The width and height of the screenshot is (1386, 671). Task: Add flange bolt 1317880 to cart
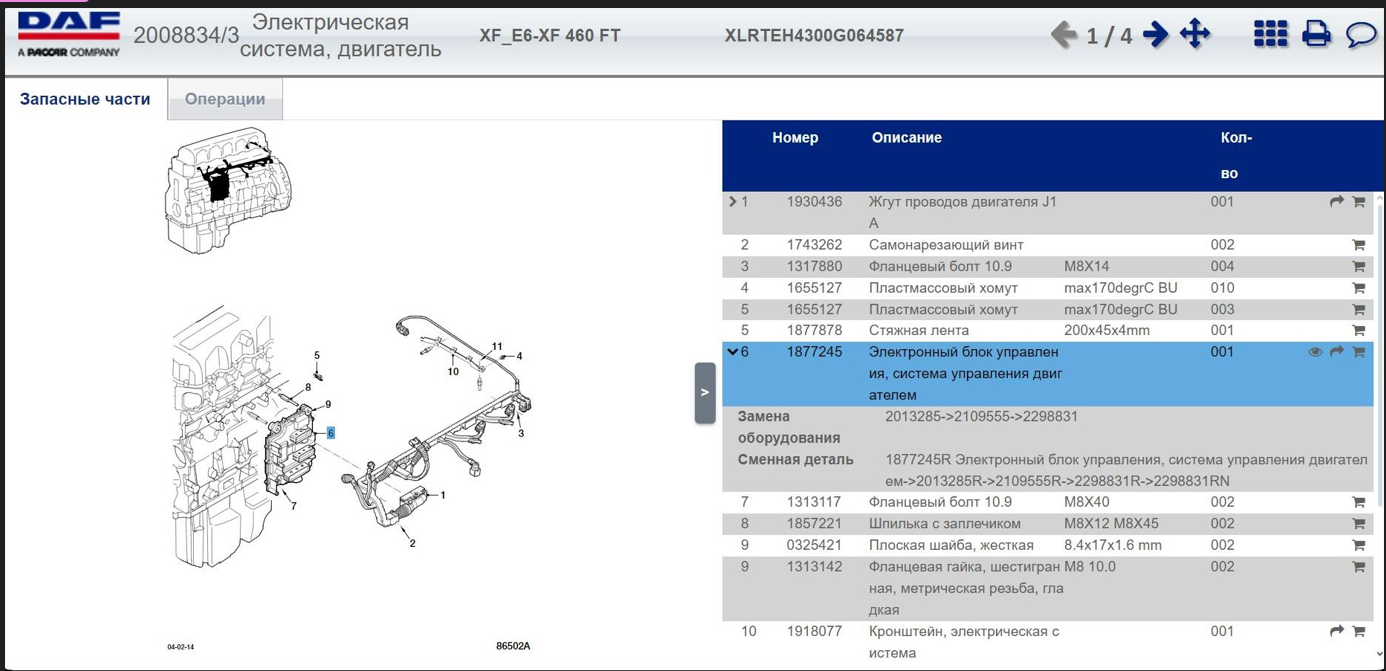click(1358, 267)
